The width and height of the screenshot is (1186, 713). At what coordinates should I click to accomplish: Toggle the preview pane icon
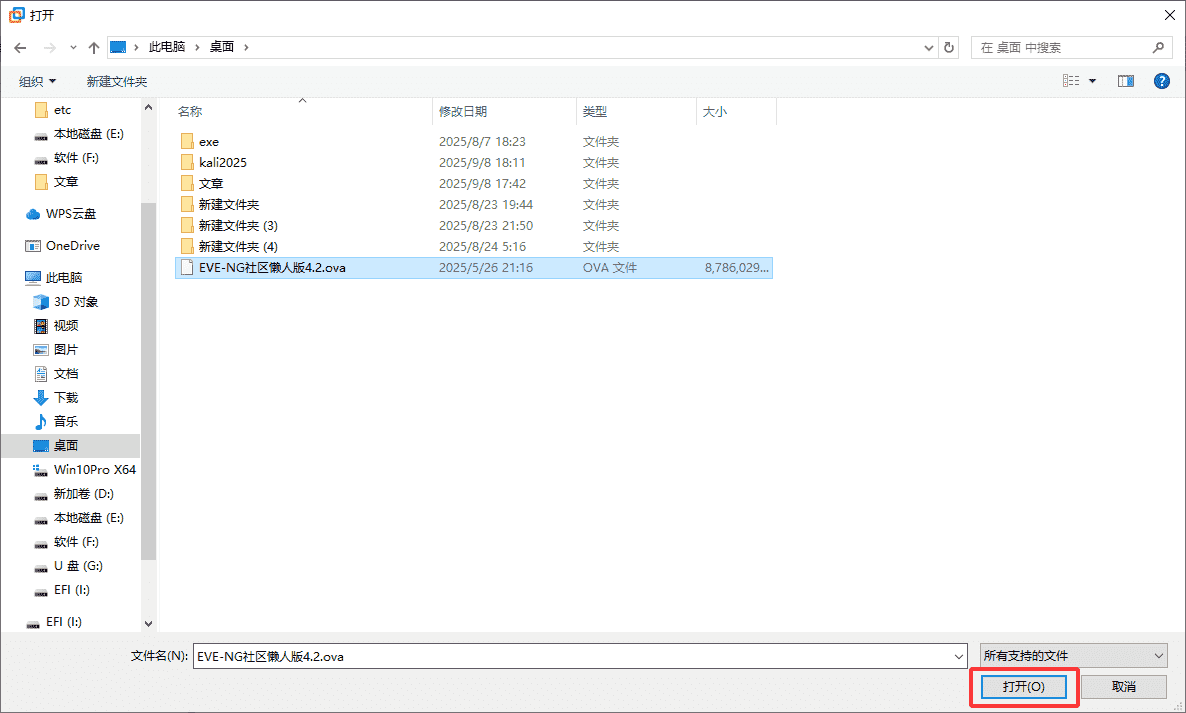[x=1126, y=81]
